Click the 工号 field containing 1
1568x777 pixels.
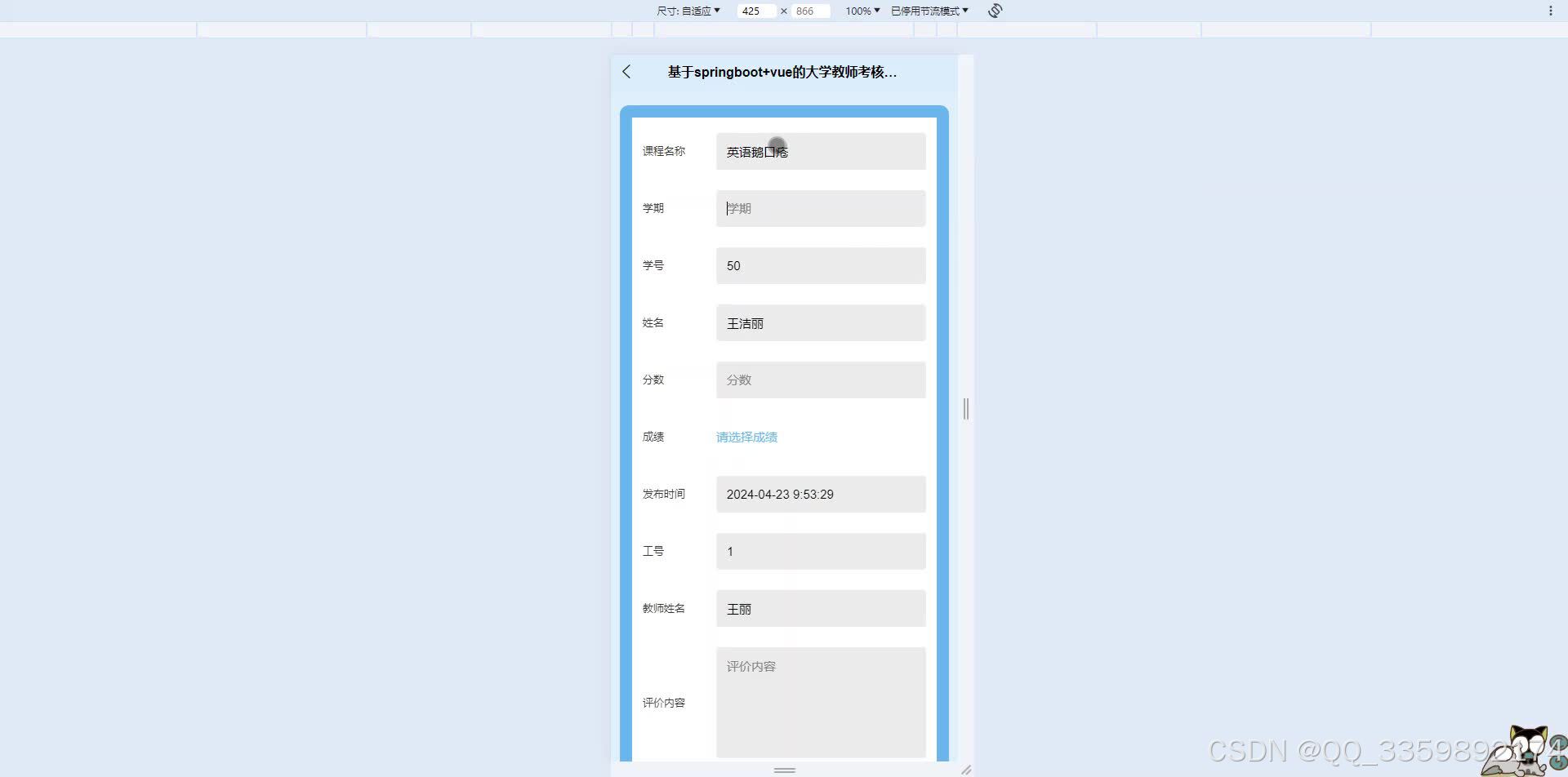click(821, 552)
